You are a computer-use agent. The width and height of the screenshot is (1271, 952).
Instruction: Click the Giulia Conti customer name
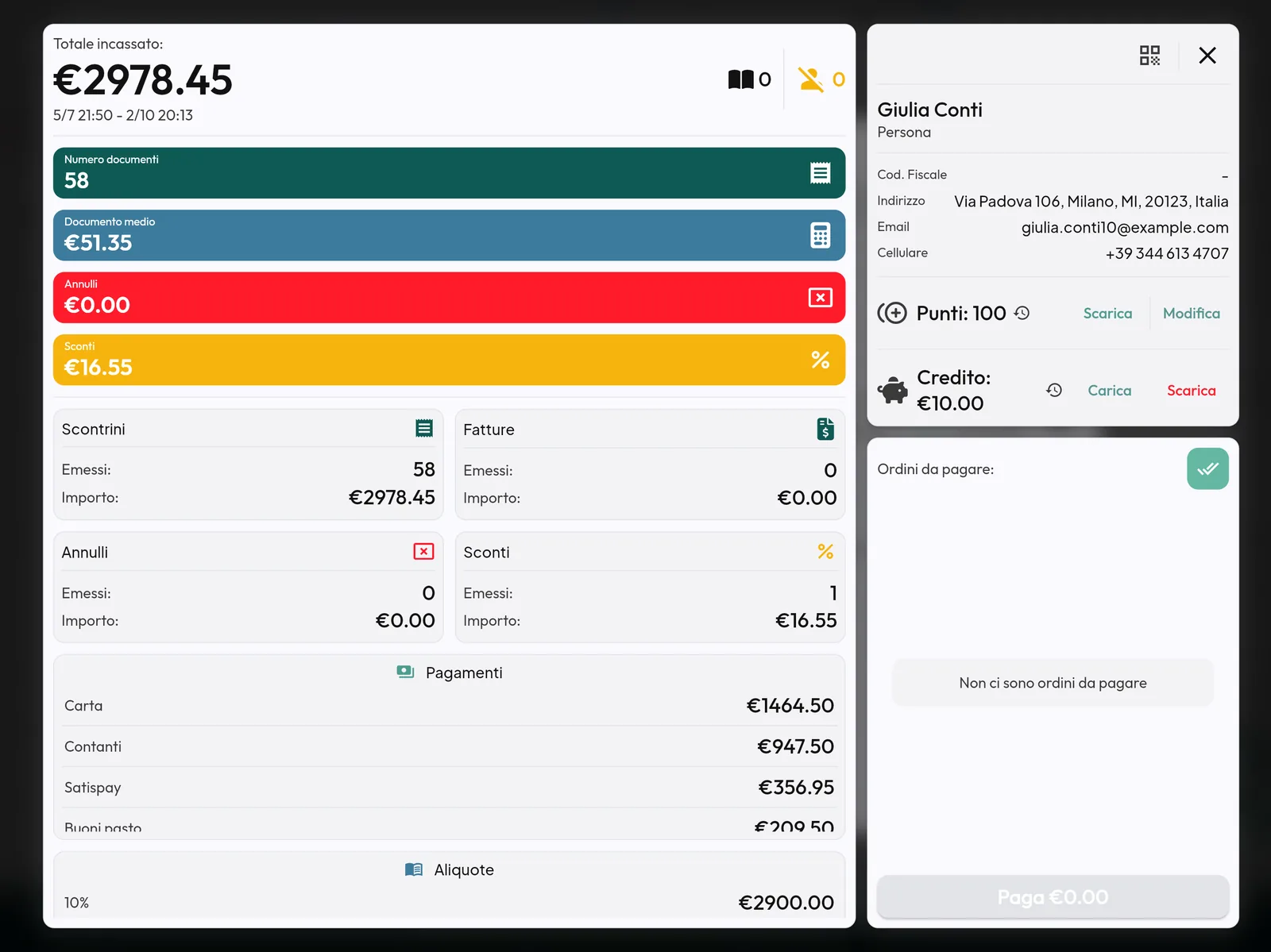930,110
